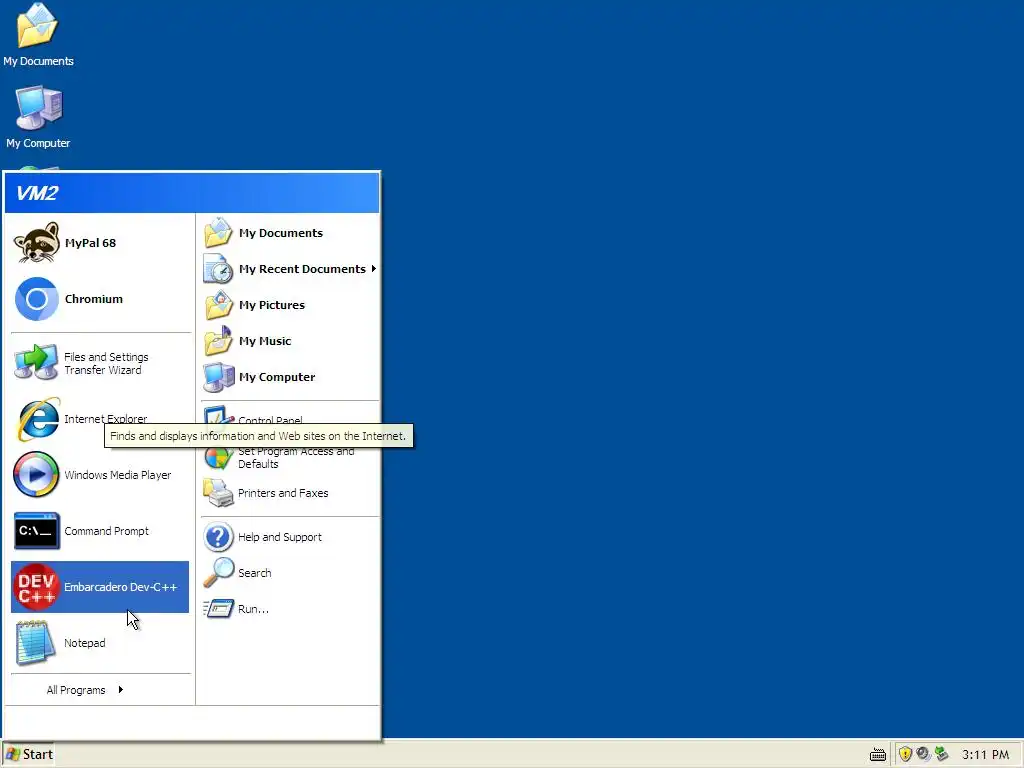Click the My Recent Documents clock icon
This screenshot has width=1024, height=768.
218,268
